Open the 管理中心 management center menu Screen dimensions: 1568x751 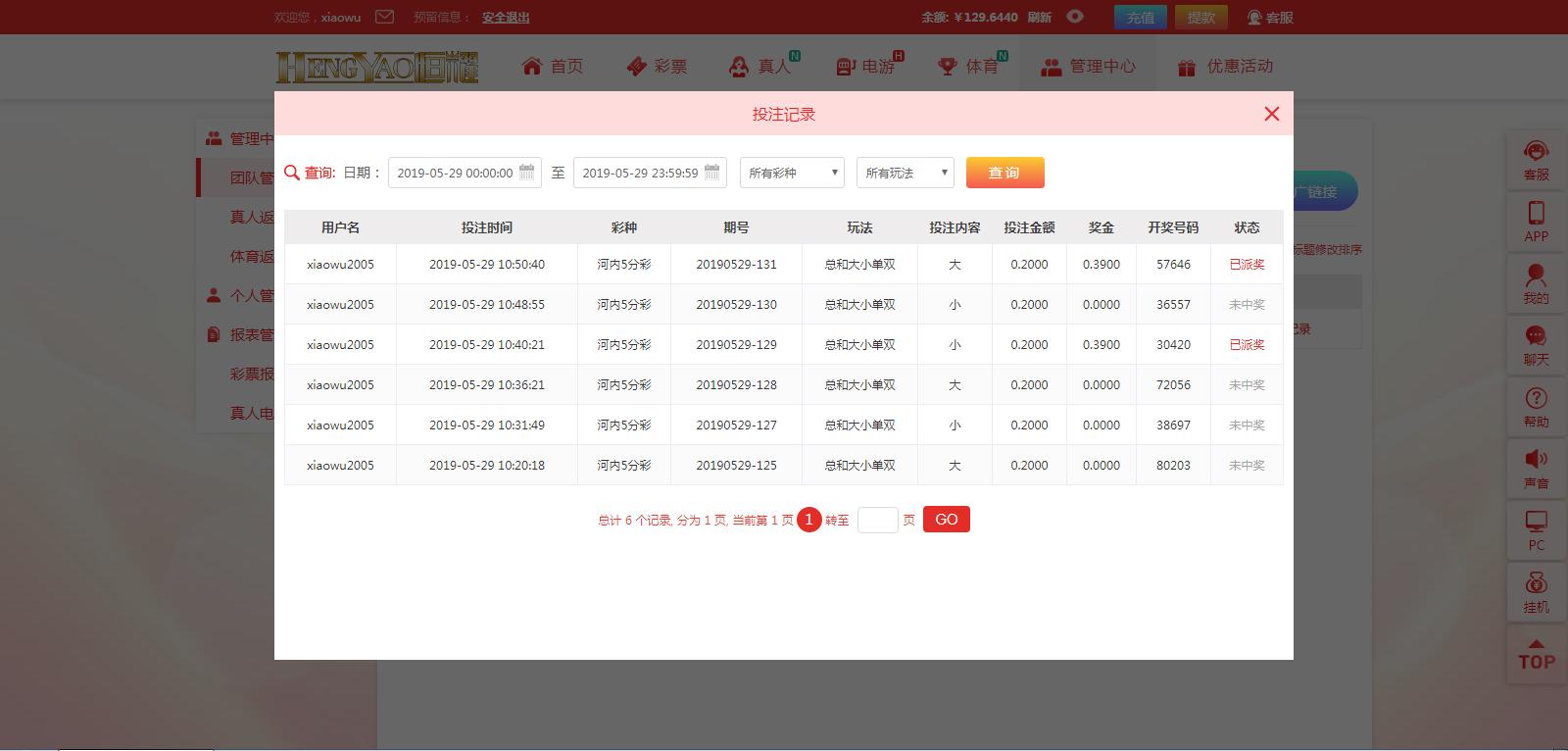1088,66
